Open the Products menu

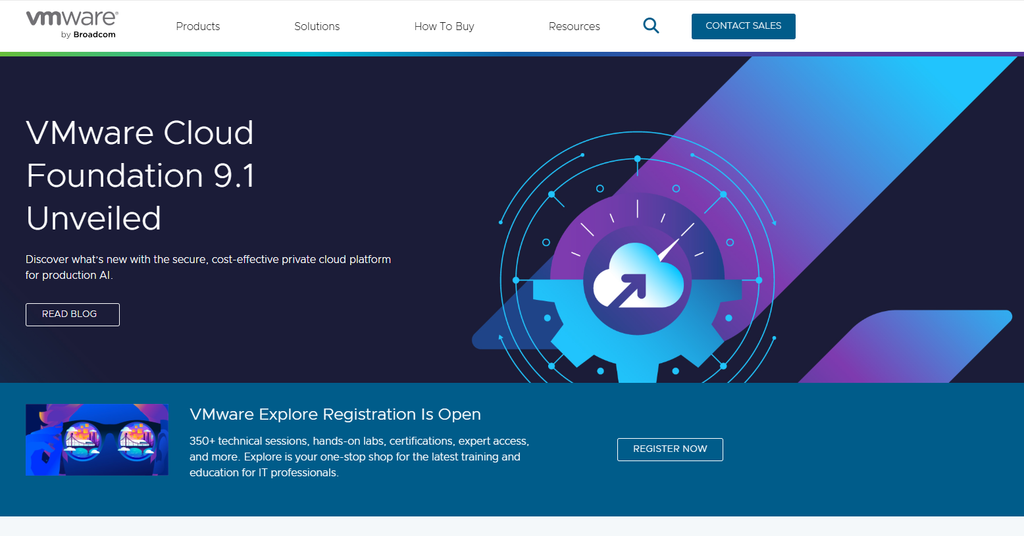[198, 26]
